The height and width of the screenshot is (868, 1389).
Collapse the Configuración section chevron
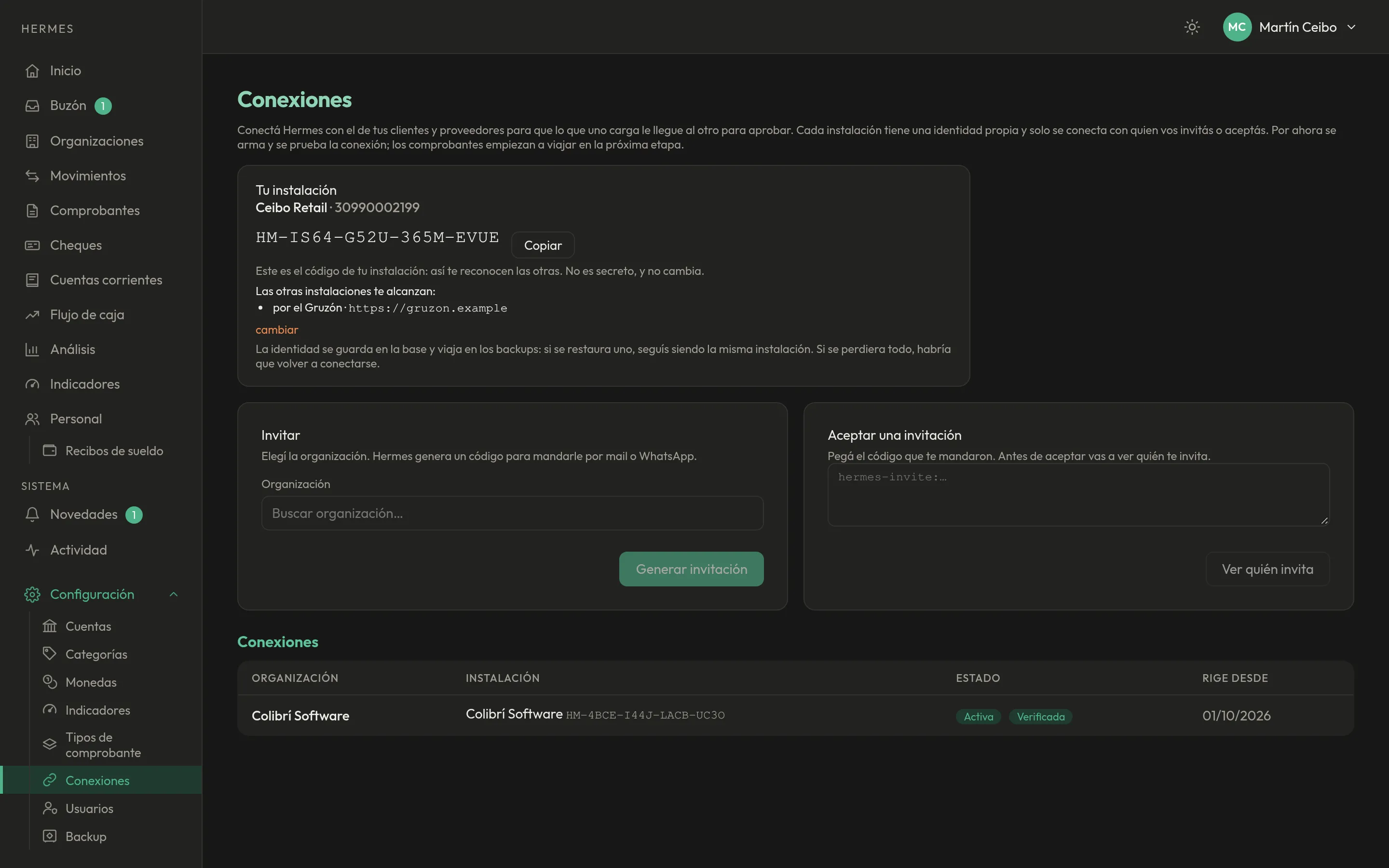(x=174, y=594)
